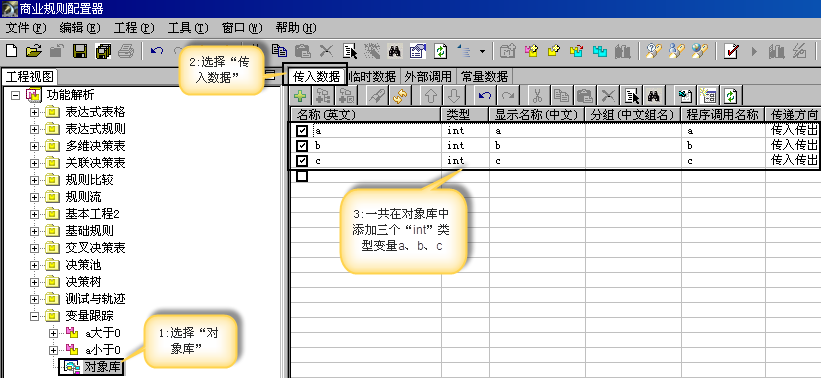Expand the 决策树 tree node
This screenshot has height=378, width=821.
tap(34, 282)
